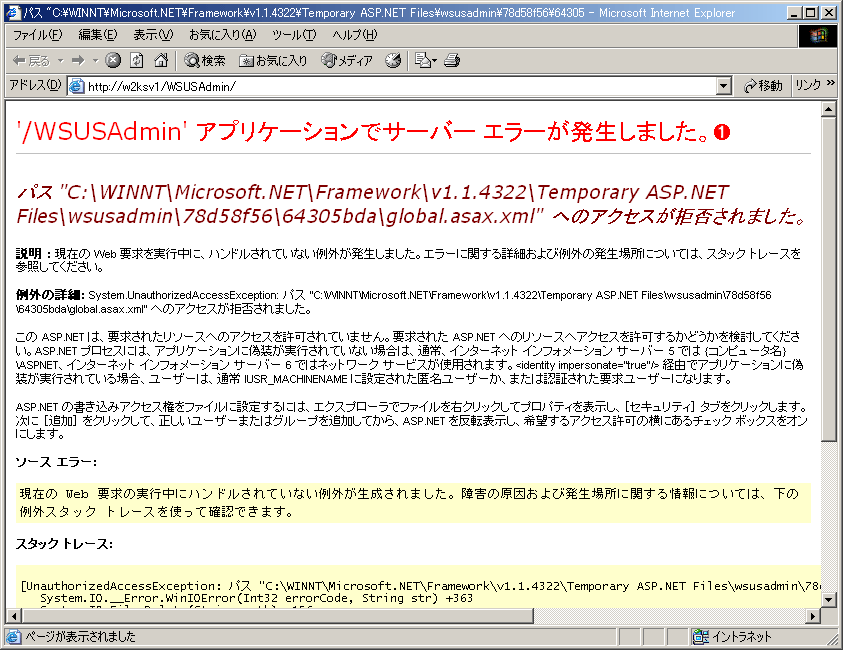Open the back history dropdown arrow
843x650 pixels.
(x=60, y=61)
